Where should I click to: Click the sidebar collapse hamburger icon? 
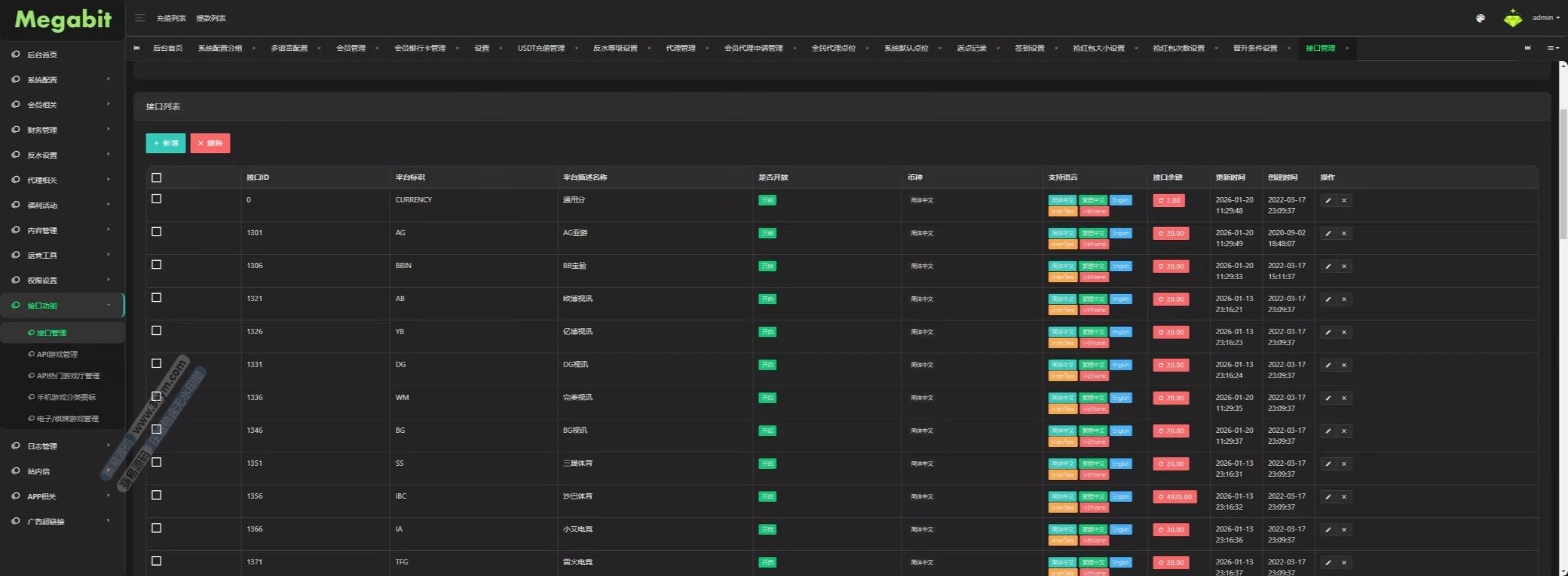pyautogui.click(x=140, y=18)
